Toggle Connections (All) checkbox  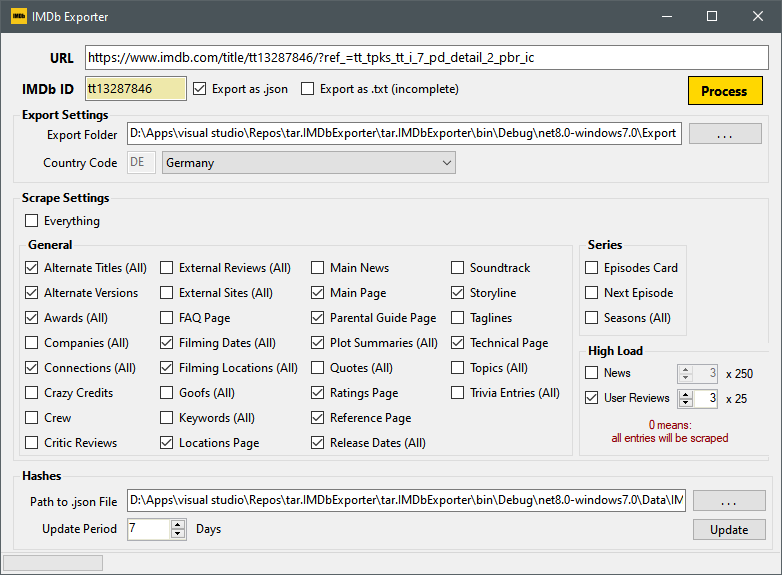pyautogui.click(x=31, y=368)
